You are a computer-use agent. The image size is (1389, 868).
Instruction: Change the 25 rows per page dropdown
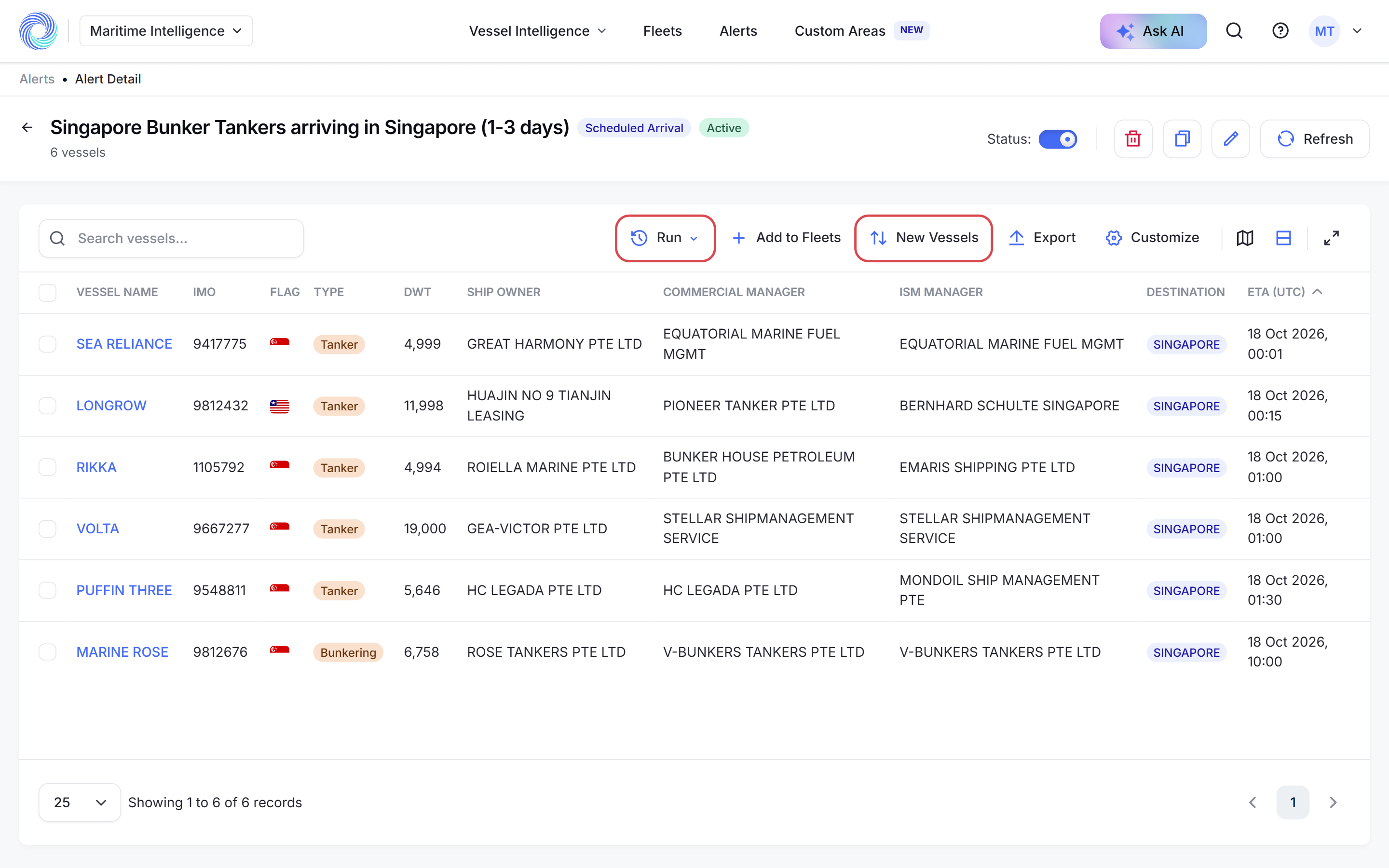coord(80,802)
